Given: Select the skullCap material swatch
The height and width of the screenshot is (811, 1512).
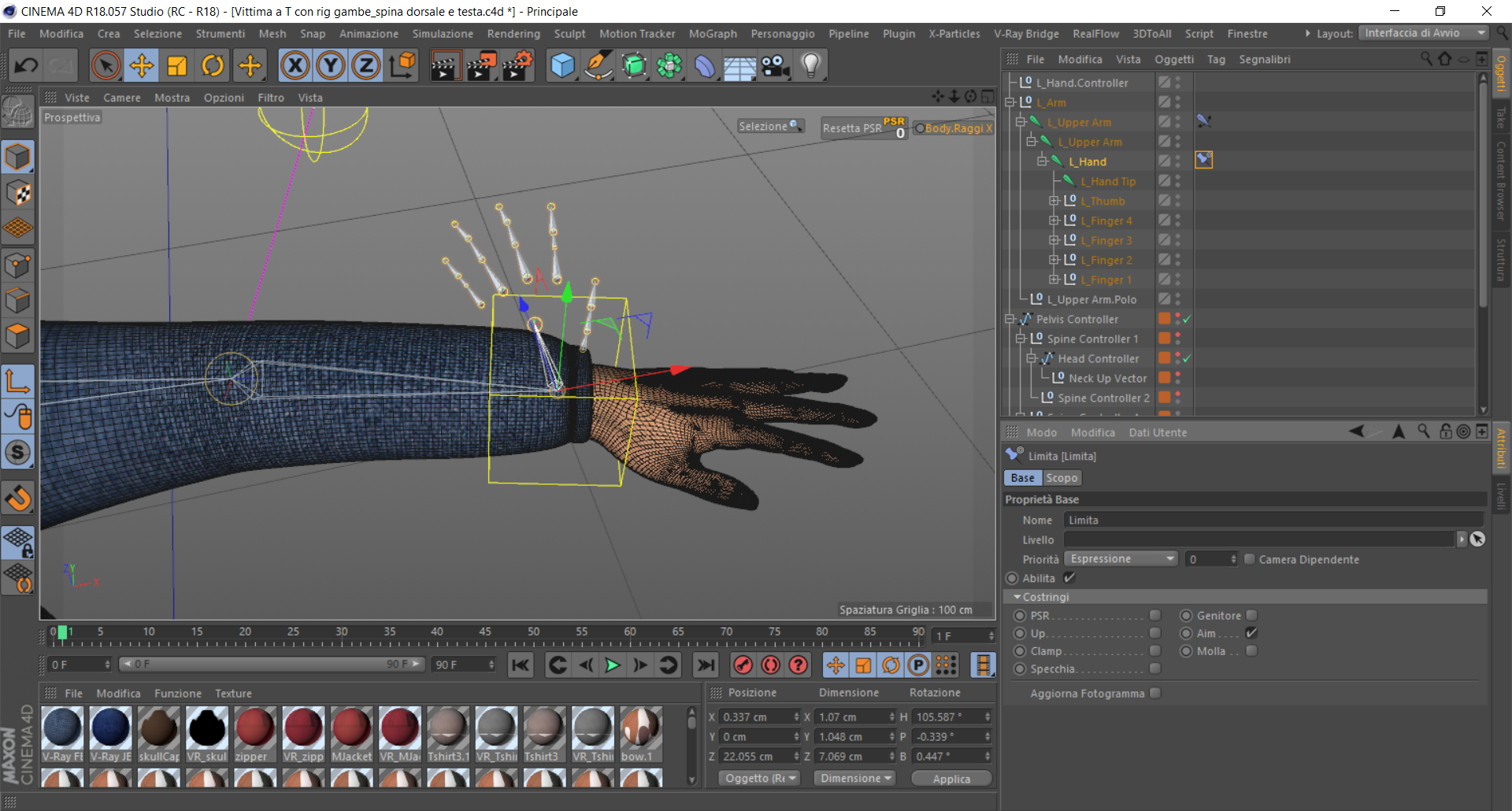Looking at the screenshot, I should tap(159, 734).
